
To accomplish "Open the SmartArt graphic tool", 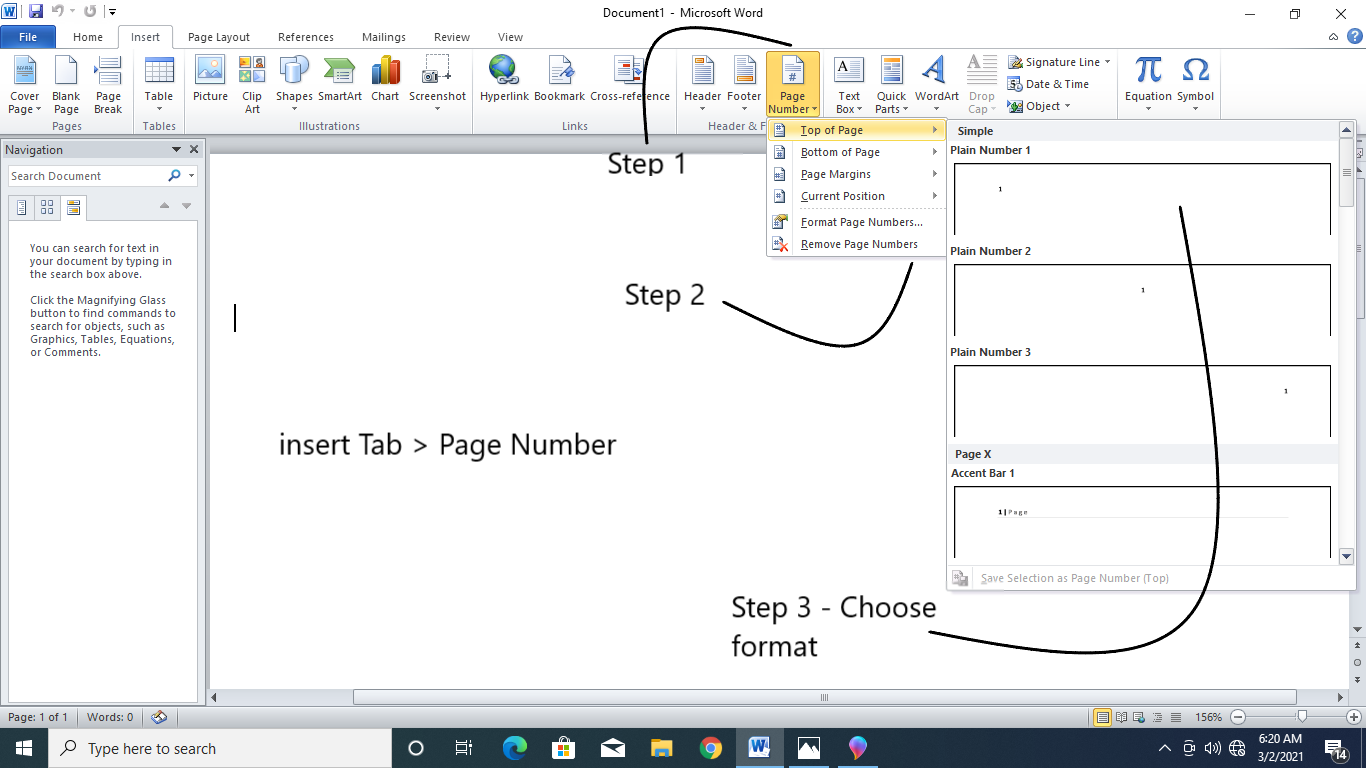I will (340, 80).
